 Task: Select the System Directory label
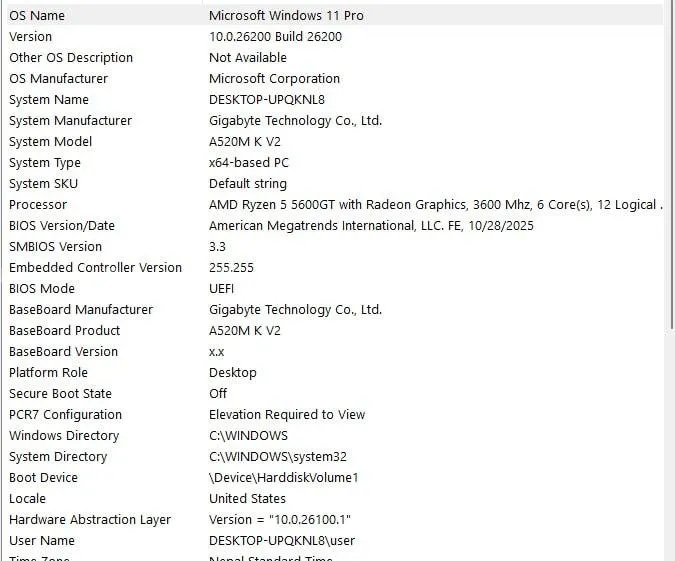click(x=58, y=457)
